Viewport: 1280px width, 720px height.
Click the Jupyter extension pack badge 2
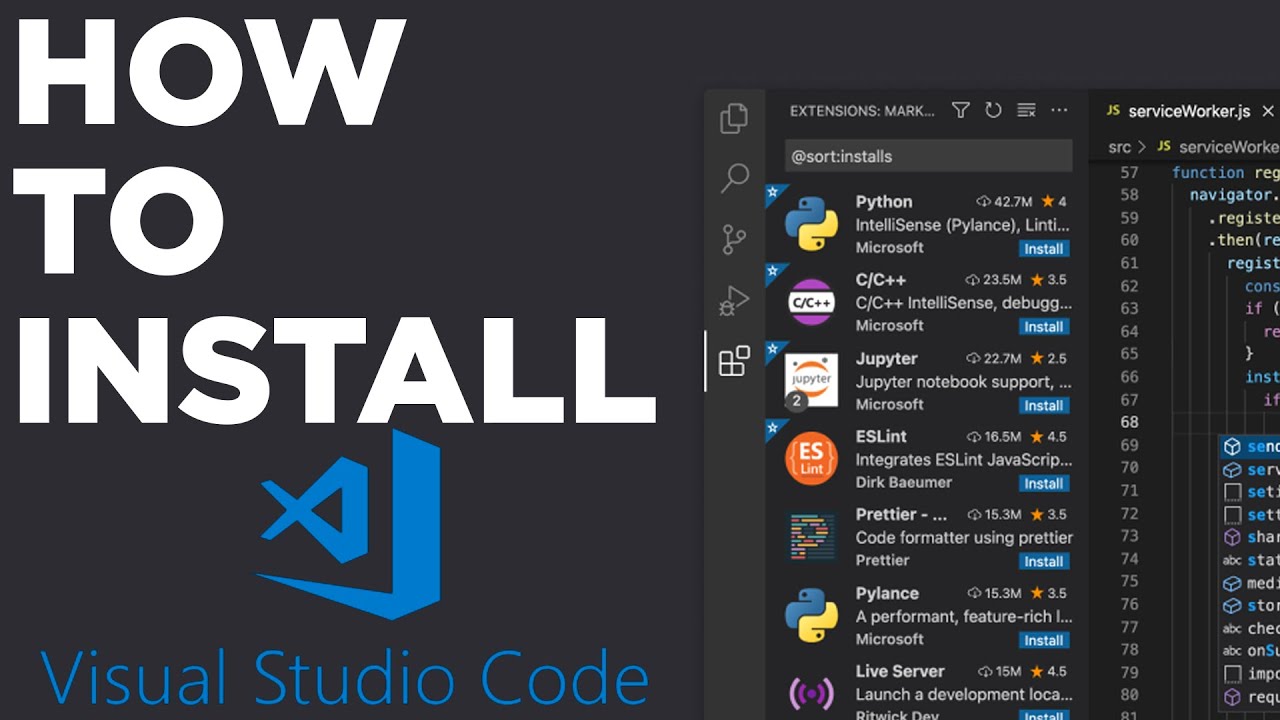pyautogui.click(x=797, y=401)
